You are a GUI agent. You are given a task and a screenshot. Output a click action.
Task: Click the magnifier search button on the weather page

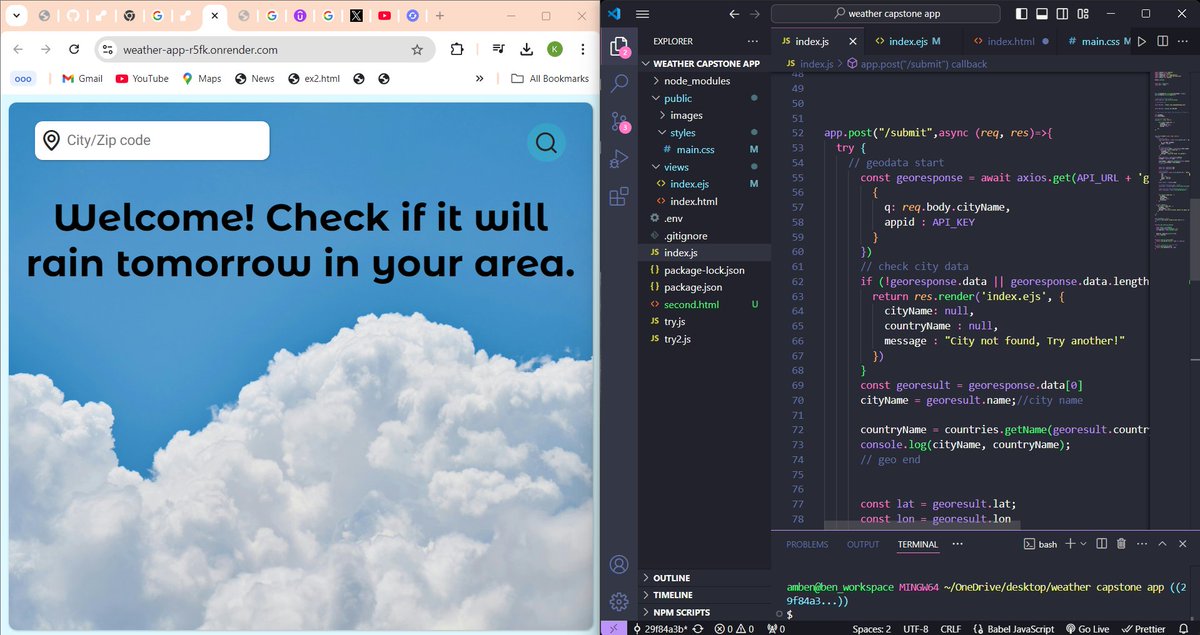tap(546, 143)
